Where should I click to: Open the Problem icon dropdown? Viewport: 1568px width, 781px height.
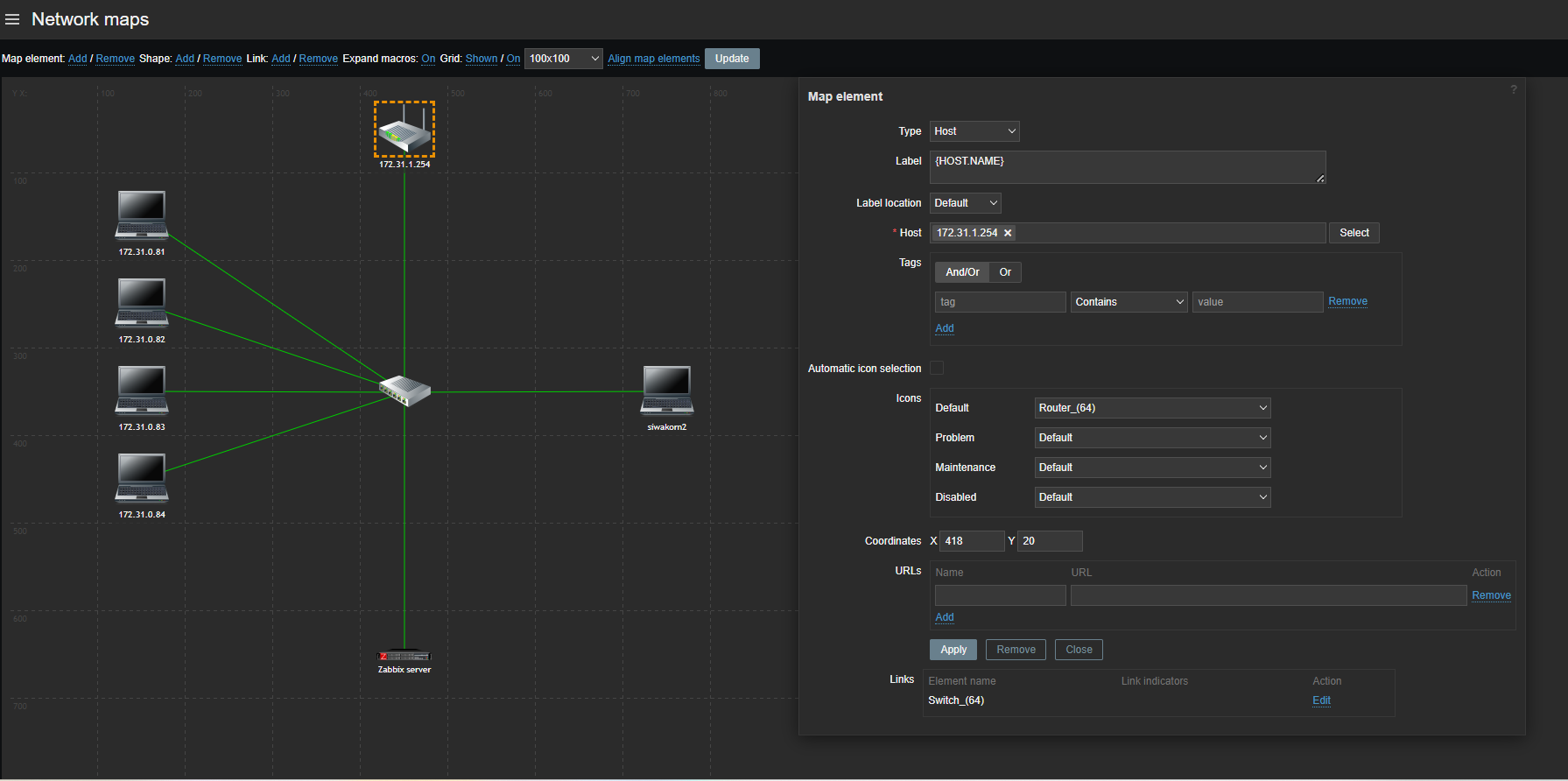[x=1152, y=438]
